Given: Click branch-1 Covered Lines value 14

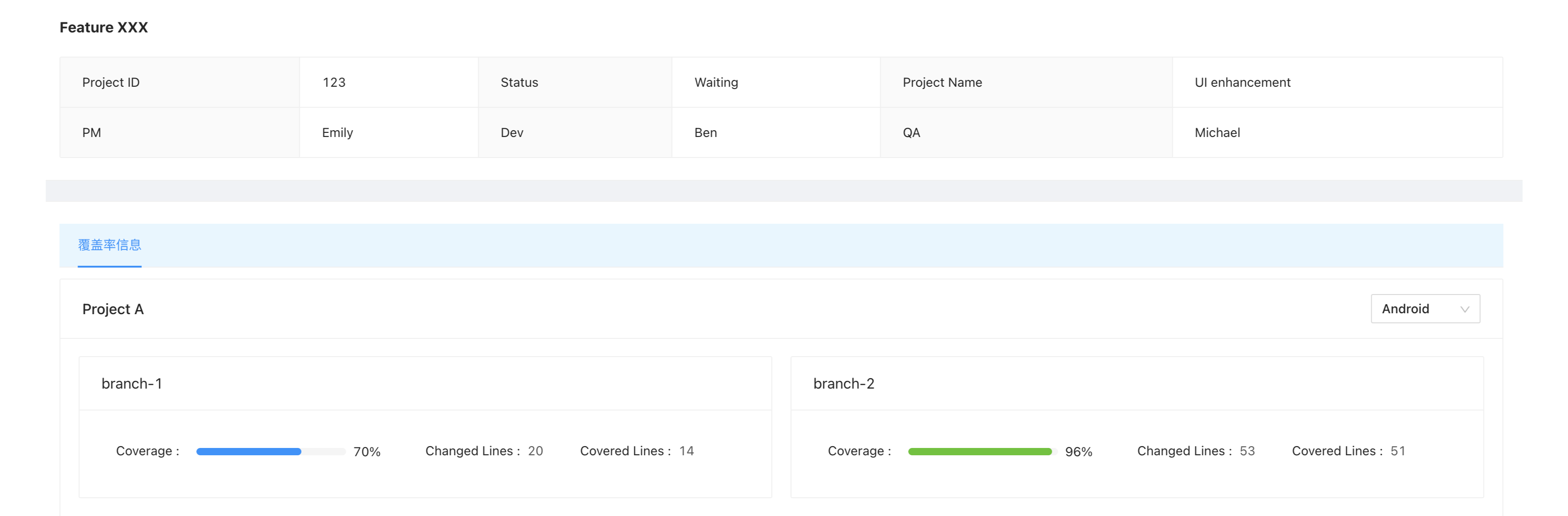Looking at the screenshot, I should 687,451.
